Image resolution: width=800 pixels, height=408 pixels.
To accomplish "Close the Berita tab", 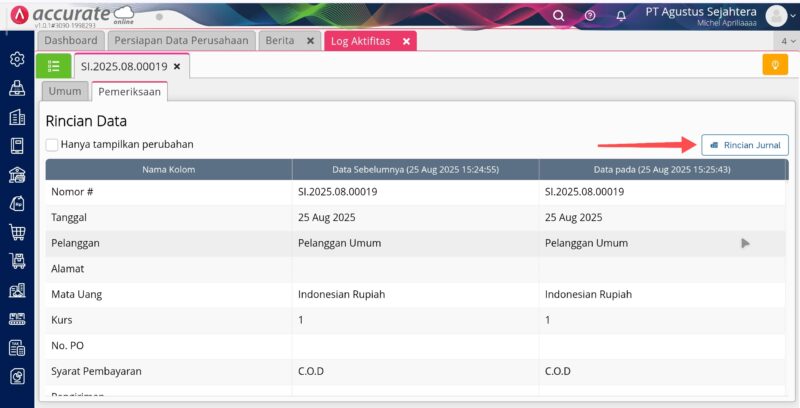I will click(x=310, y=41).
